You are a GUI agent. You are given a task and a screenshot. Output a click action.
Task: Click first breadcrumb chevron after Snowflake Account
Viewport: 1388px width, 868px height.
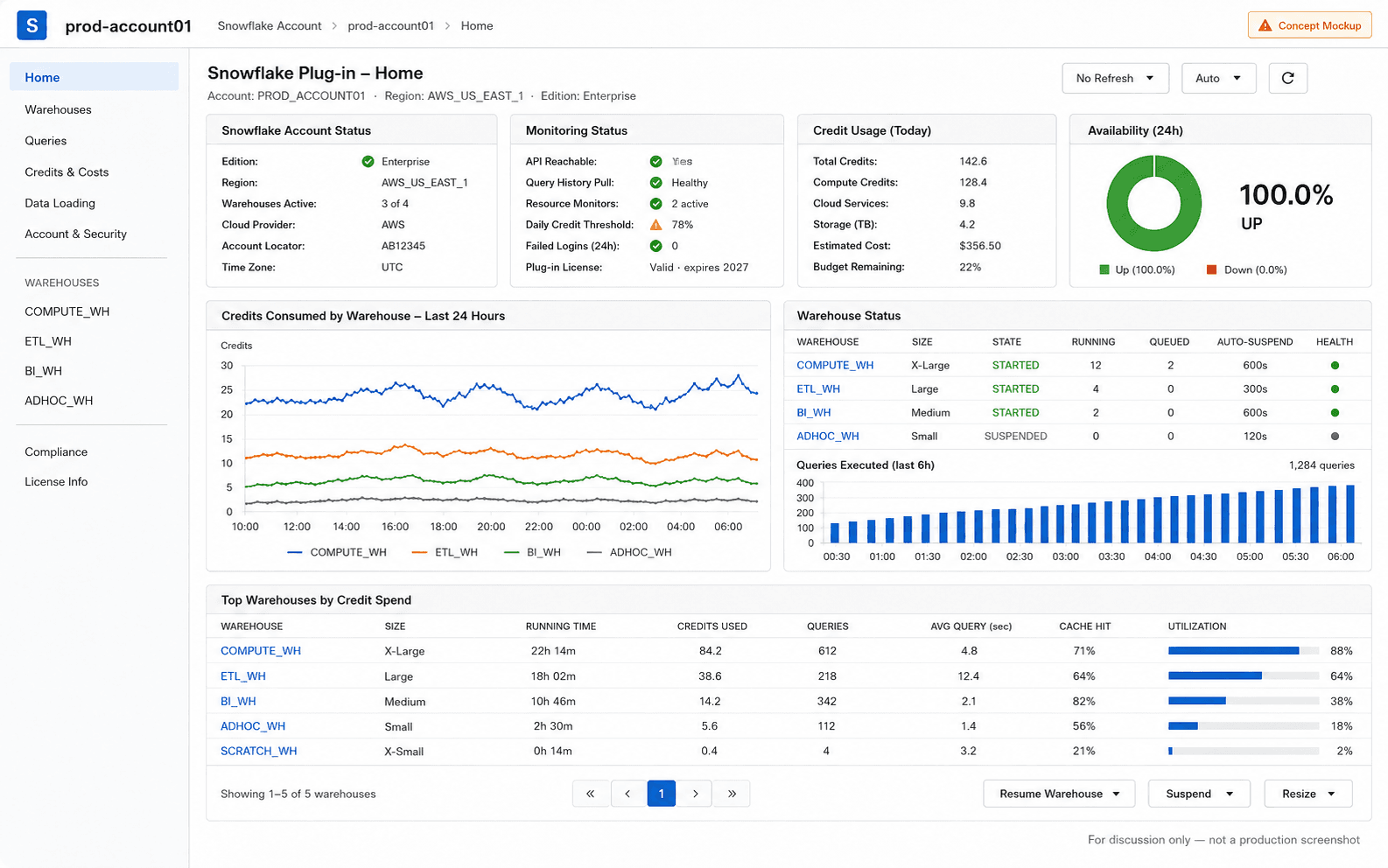[x=334, y=26]
